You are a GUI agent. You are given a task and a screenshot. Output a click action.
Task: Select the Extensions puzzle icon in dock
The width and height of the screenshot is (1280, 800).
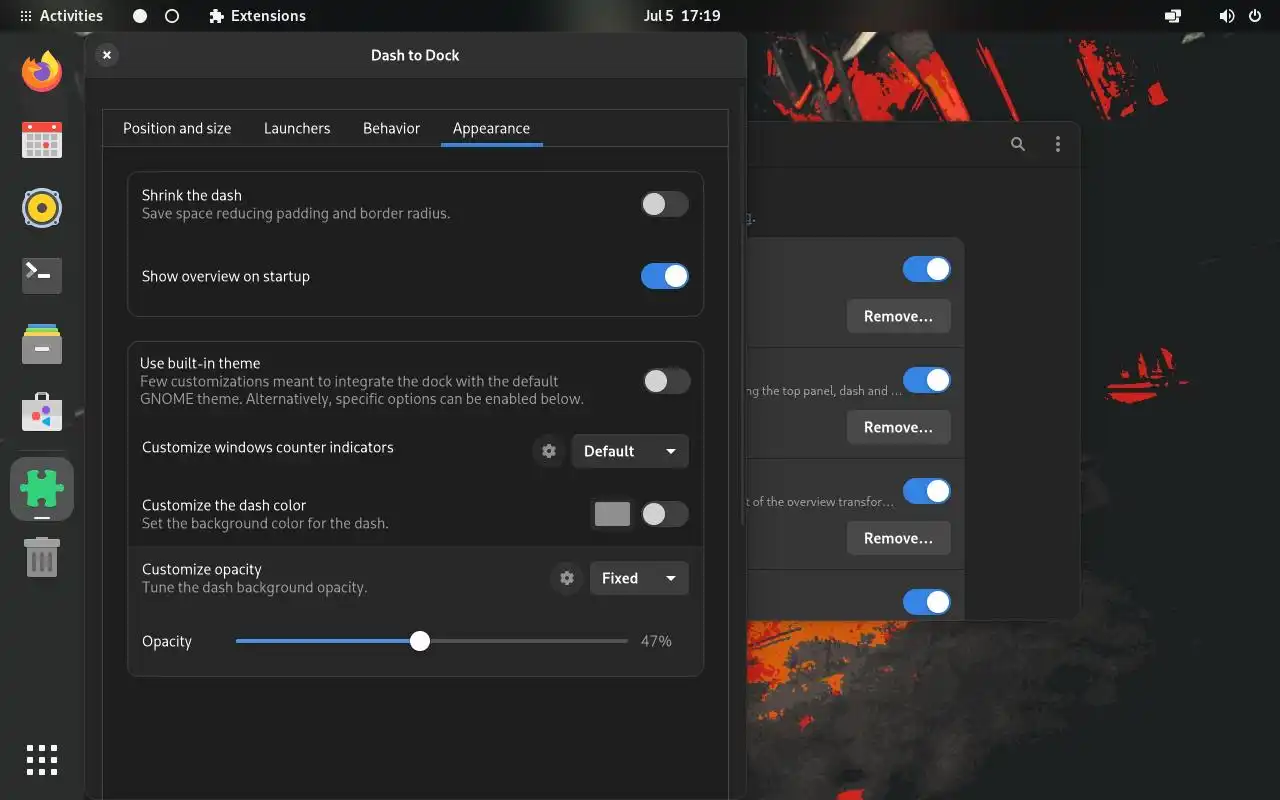(42, 489)
